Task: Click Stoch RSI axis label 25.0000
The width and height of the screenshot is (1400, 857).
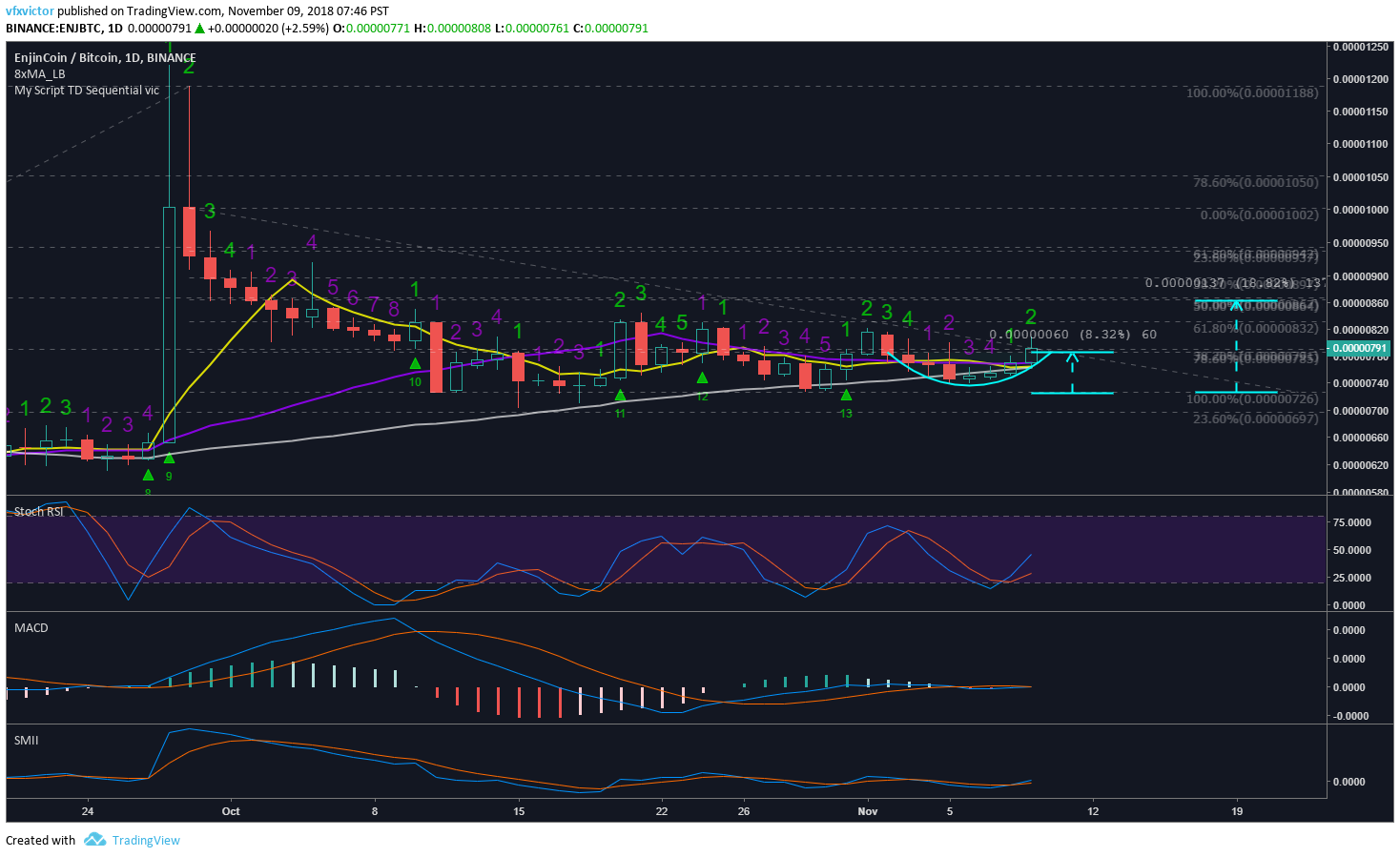Action: point(1351,578)
